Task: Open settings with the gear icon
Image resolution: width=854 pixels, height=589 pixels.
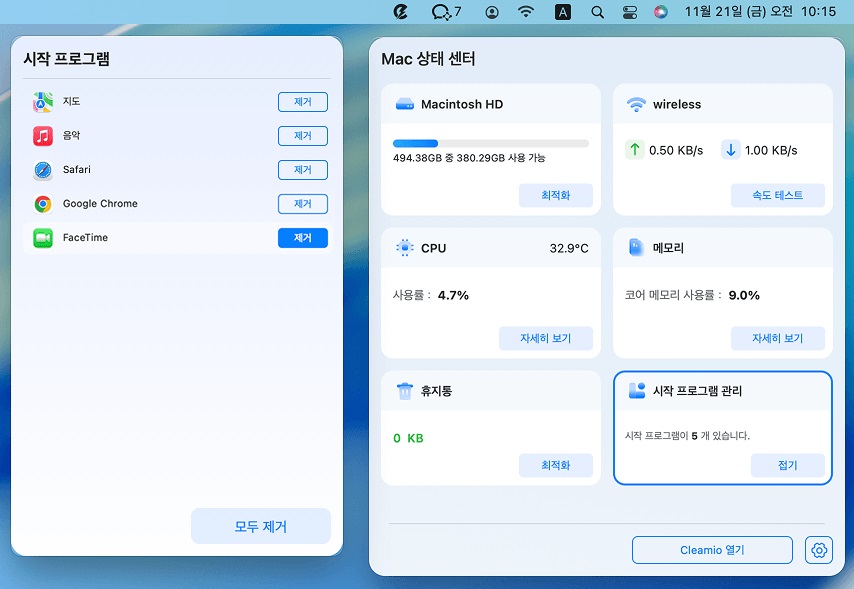Action: point(819,549)
